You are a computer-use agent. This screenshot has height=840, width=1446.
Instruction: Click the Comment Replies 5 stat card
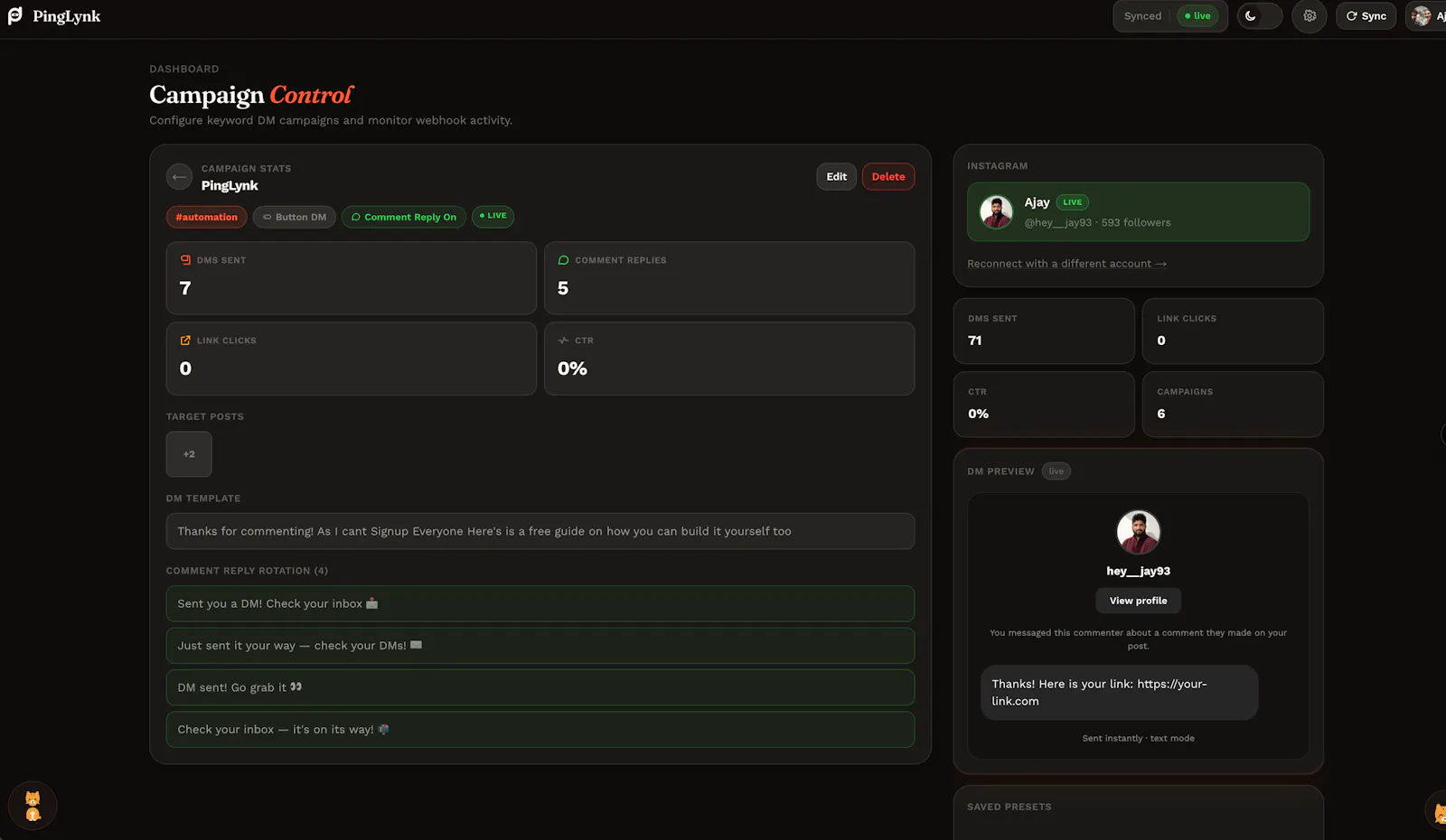coord(729,278)
